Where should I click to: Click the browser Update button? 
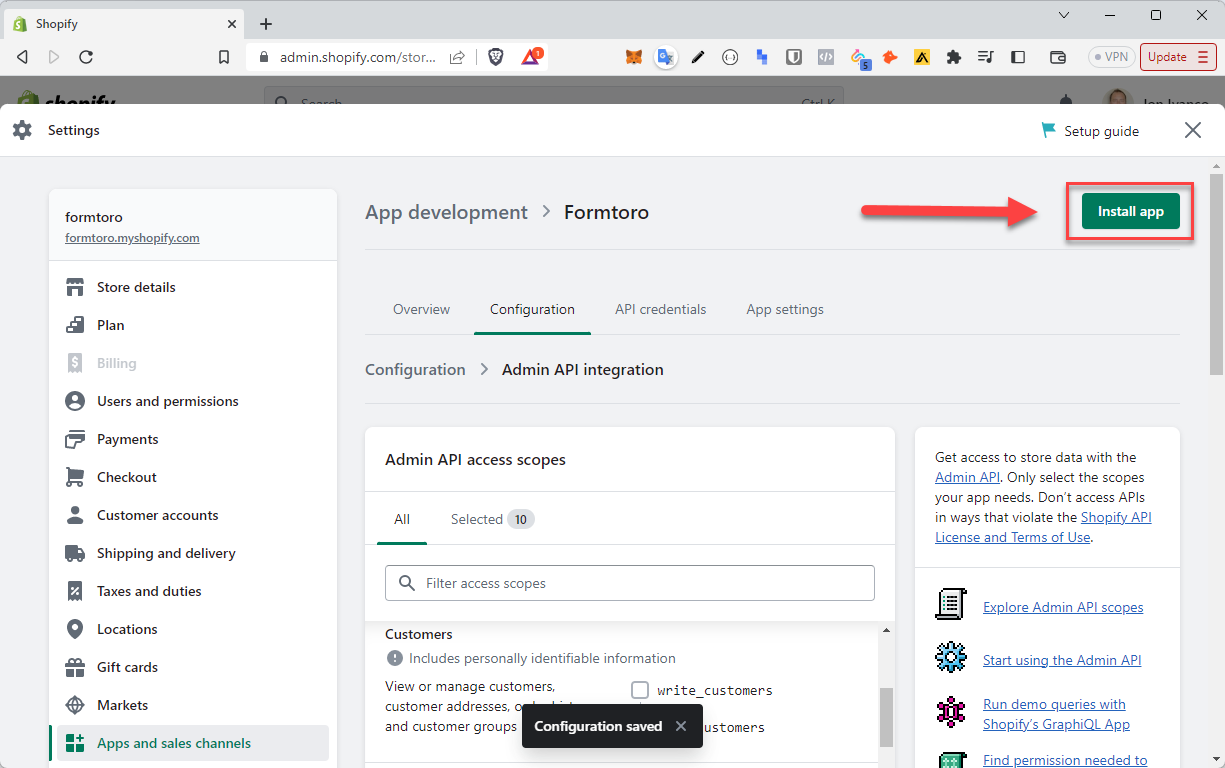pos(1177,57)
